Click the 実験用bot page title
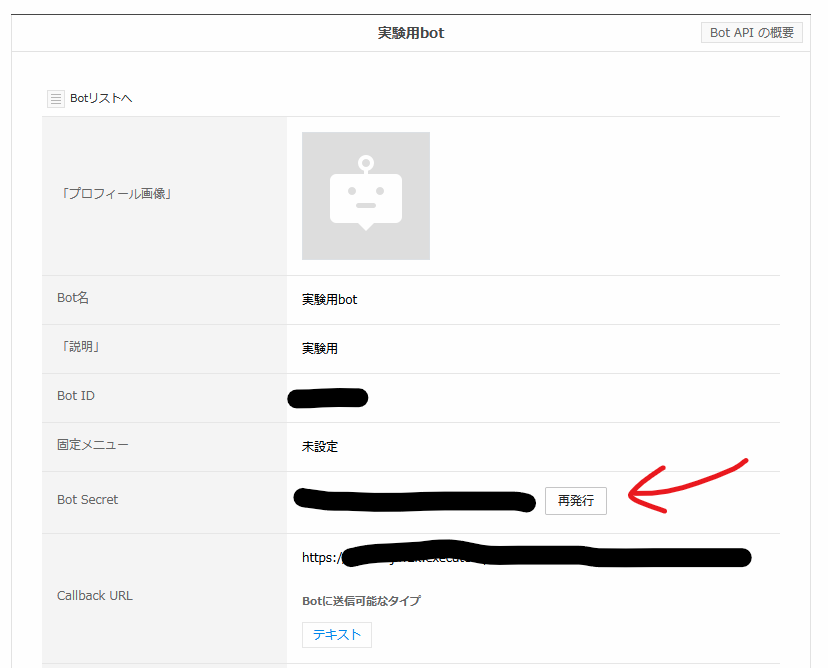Viewport: 828px width, 668px height. pyautogui.click(x=411, y=33)
